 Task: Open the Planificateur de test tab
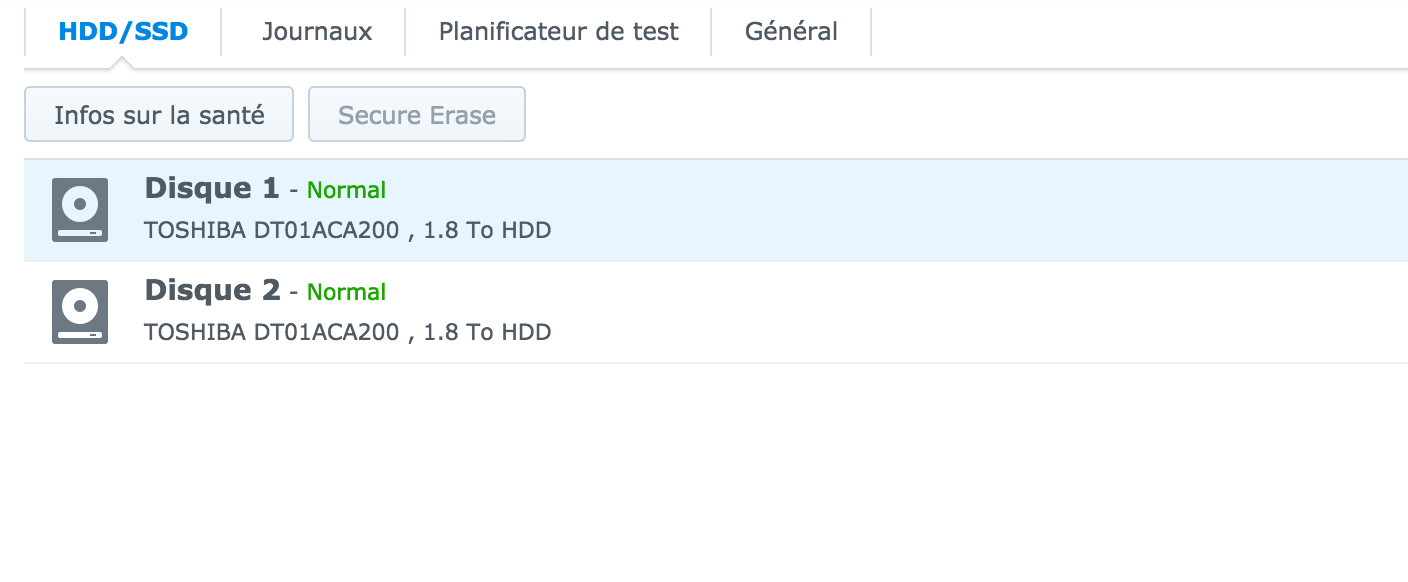[x=558, y=31]
